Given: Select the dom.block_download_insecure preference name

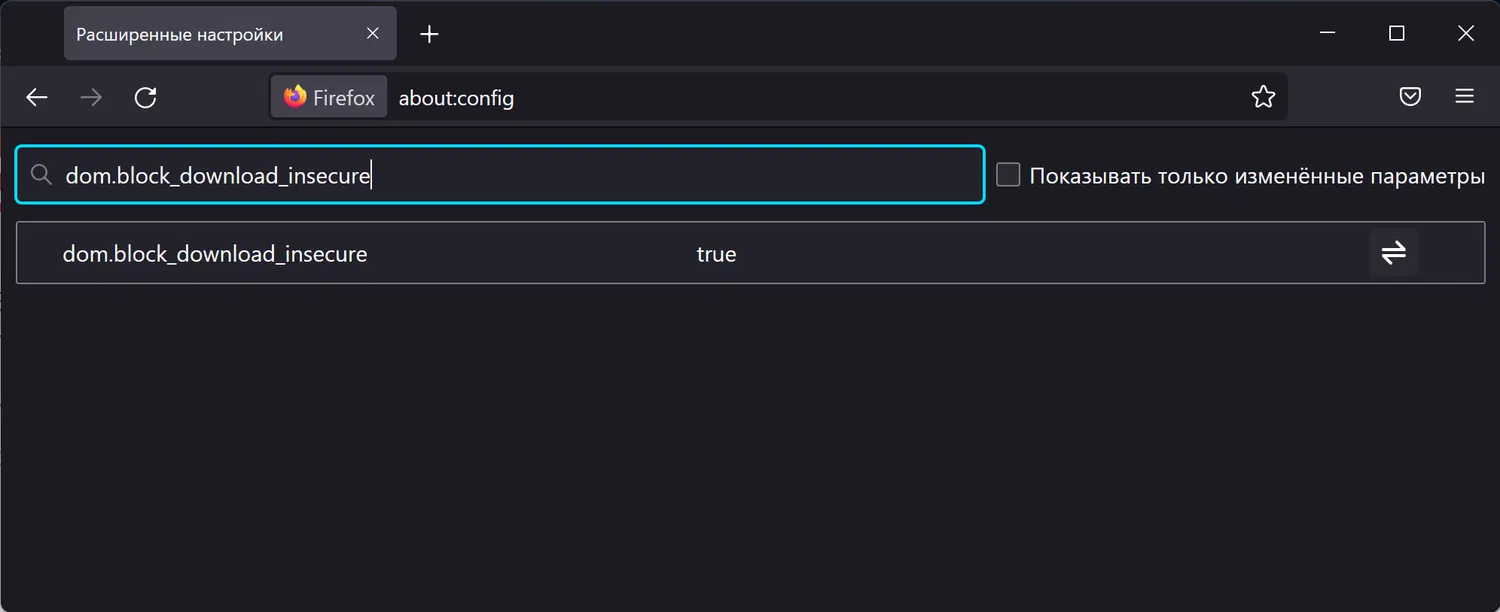Looking at the screenshot, I should tap(215, 254).
